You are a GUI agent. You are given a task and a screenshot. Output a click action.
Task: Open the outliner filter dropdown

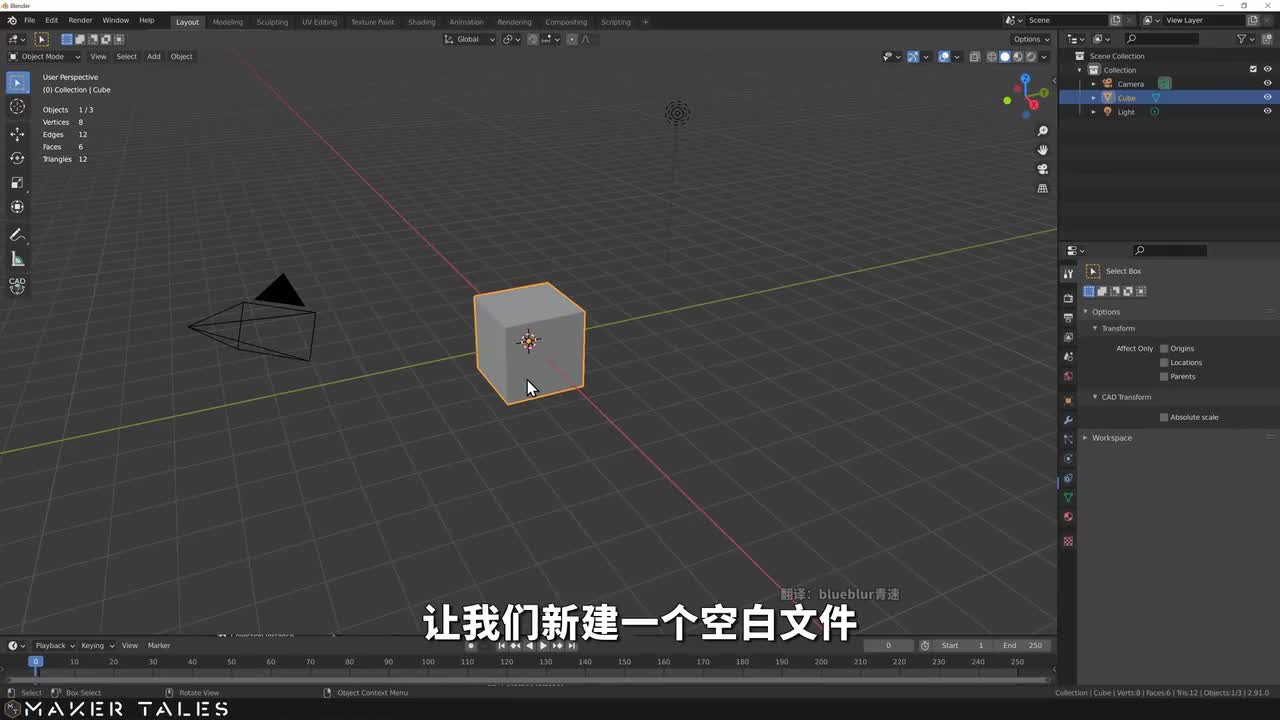[1245, 39]
